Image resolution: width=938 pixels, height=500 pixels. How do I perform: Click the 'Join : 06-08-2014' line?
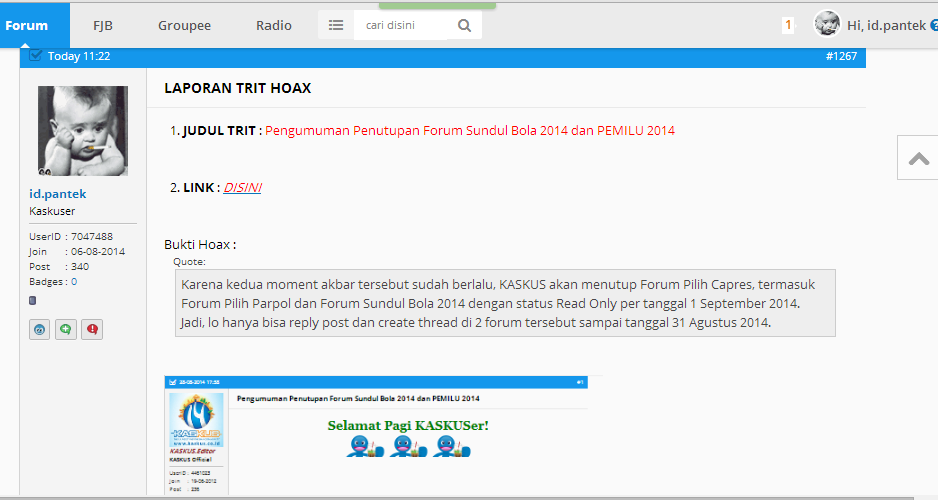coord(77,251)
